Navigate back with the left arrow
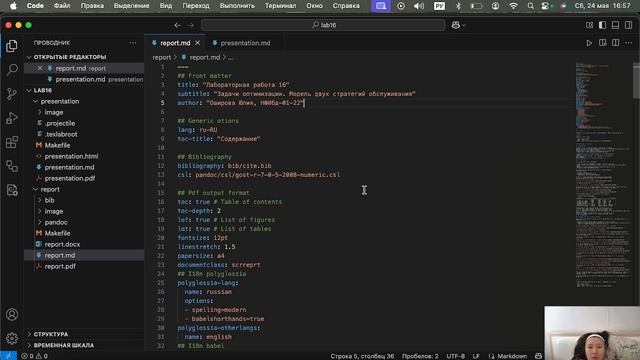Image resolution: width=640 pixels, height=360 pixels. tap(177, 25)
